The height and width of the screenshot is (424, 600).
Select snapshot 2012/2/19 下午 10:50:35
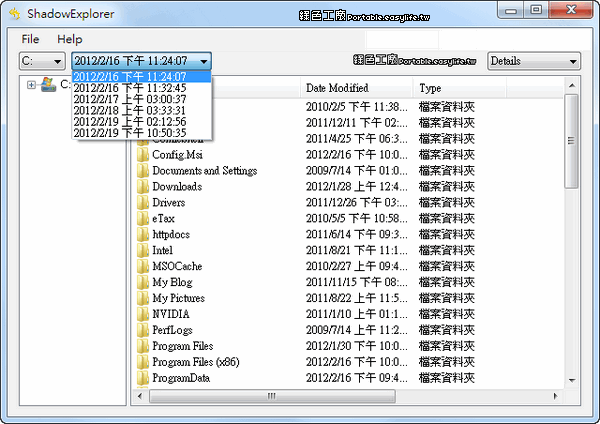click(x=141, y=133)
